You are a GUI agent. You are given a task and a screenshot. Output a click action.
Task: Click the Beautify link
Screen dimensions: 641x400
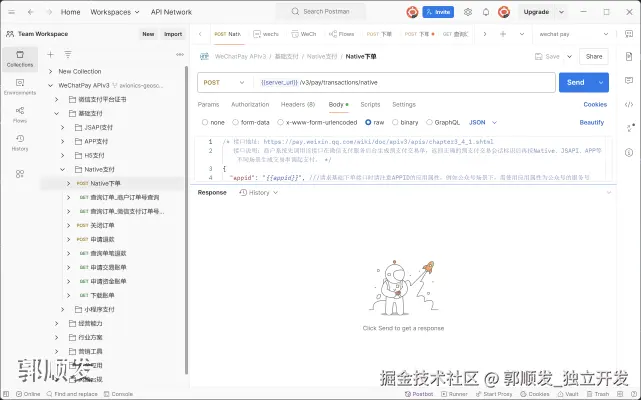tap(592, 122)
